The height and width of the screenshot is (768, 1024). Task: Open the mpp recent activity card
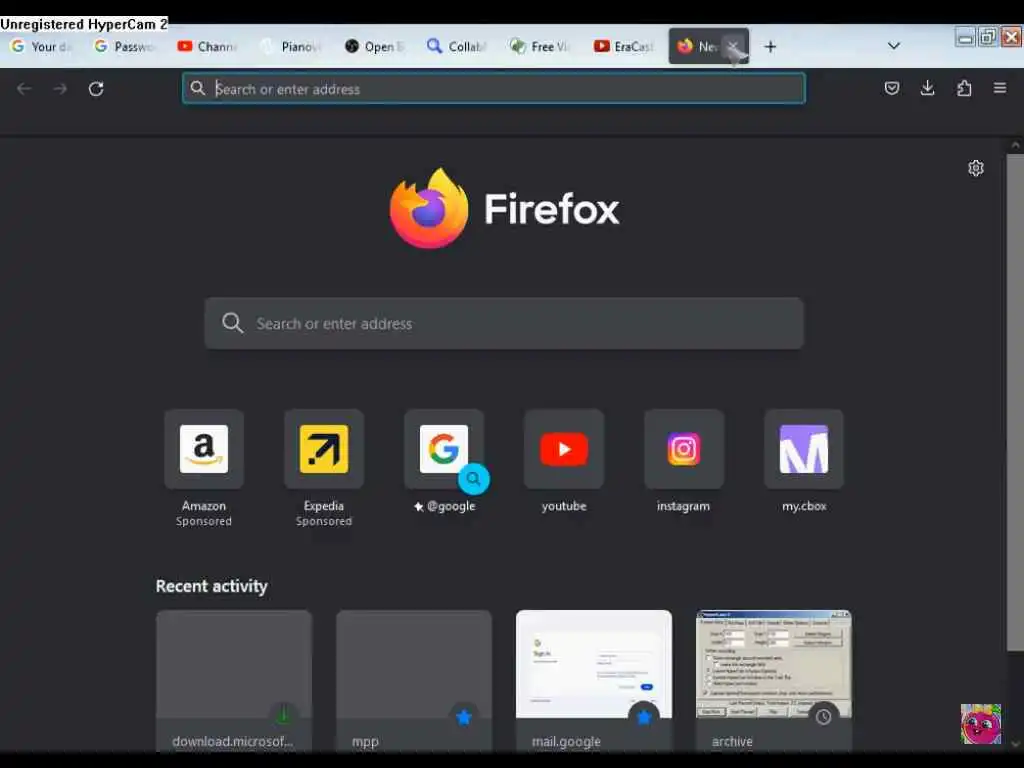tap(414, 681)
